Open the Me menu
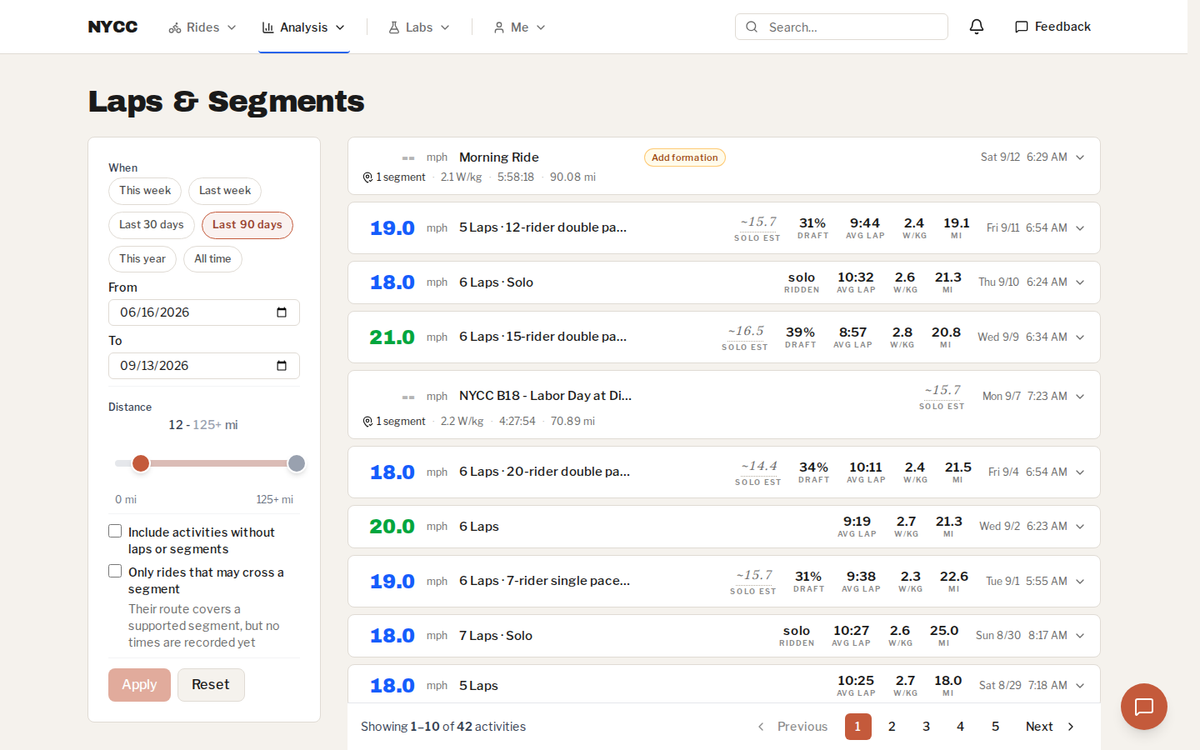 coord(519,28)
